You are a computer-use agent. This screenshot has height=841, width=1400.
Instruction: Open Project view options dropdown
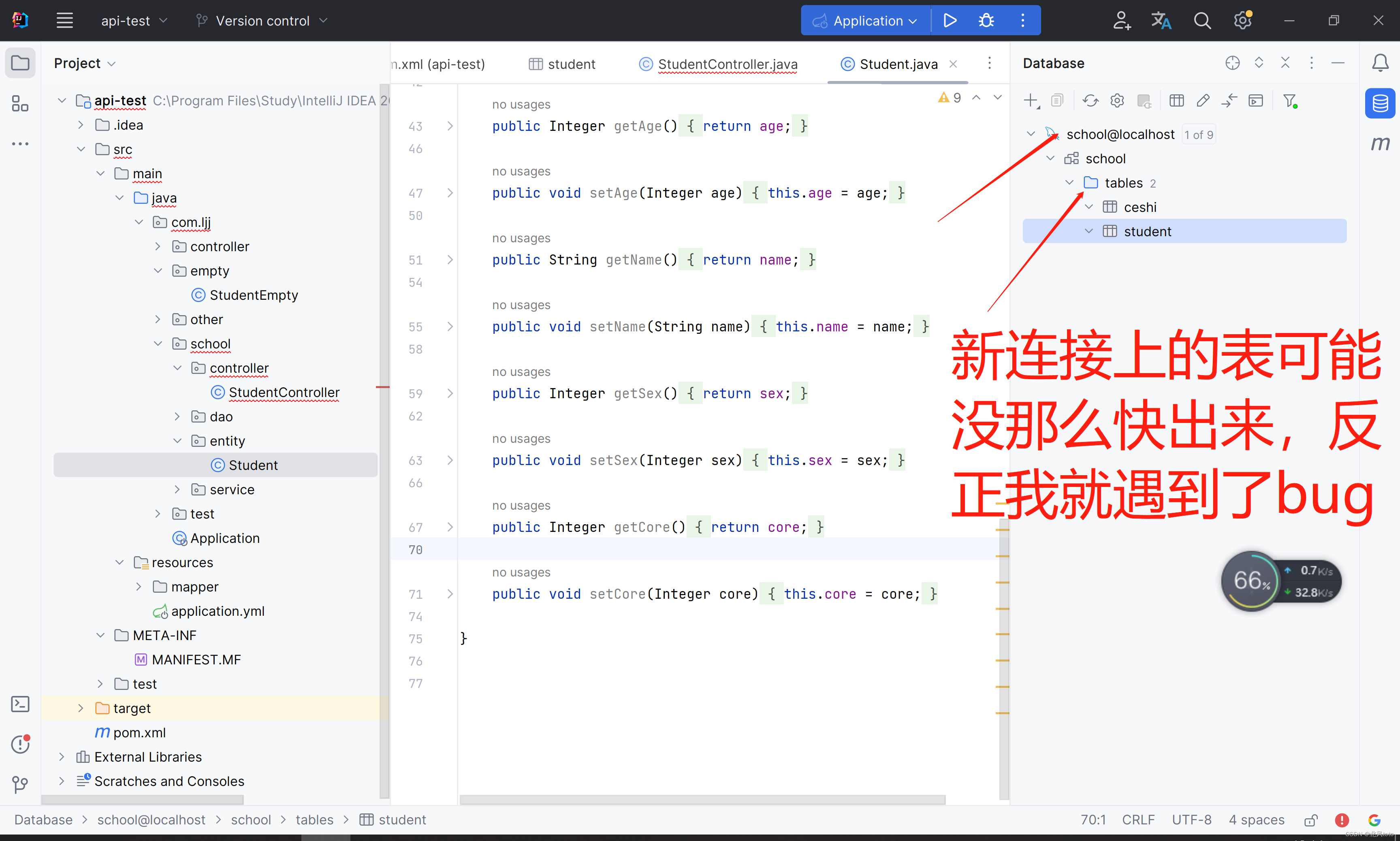point(84,63)
